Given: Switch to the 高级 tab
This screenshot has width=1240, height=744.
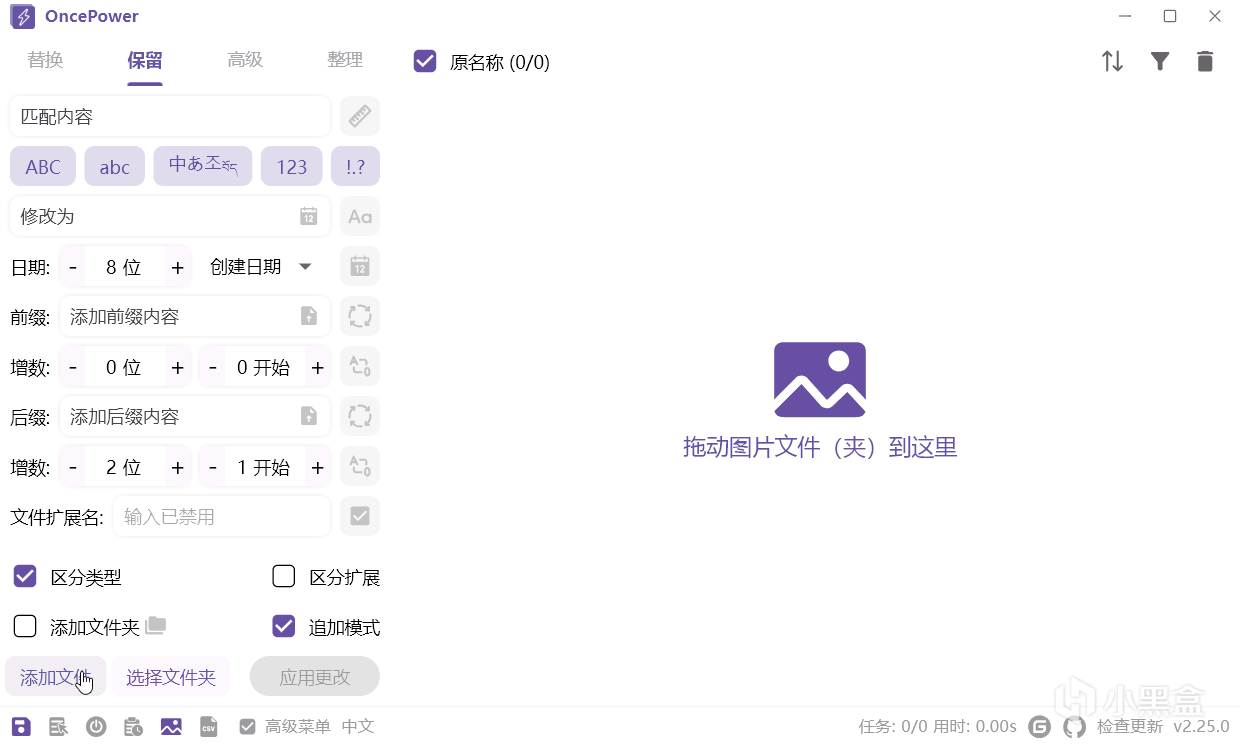Looking at the screenshot, I should point(245,60).
